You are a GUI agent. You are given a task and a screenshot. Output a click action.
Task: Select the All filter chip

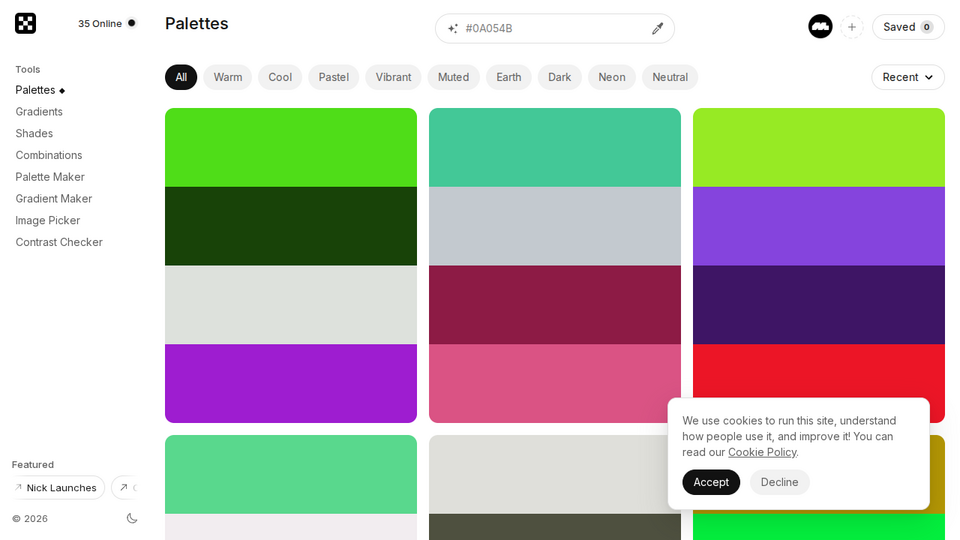coord(181,77)
